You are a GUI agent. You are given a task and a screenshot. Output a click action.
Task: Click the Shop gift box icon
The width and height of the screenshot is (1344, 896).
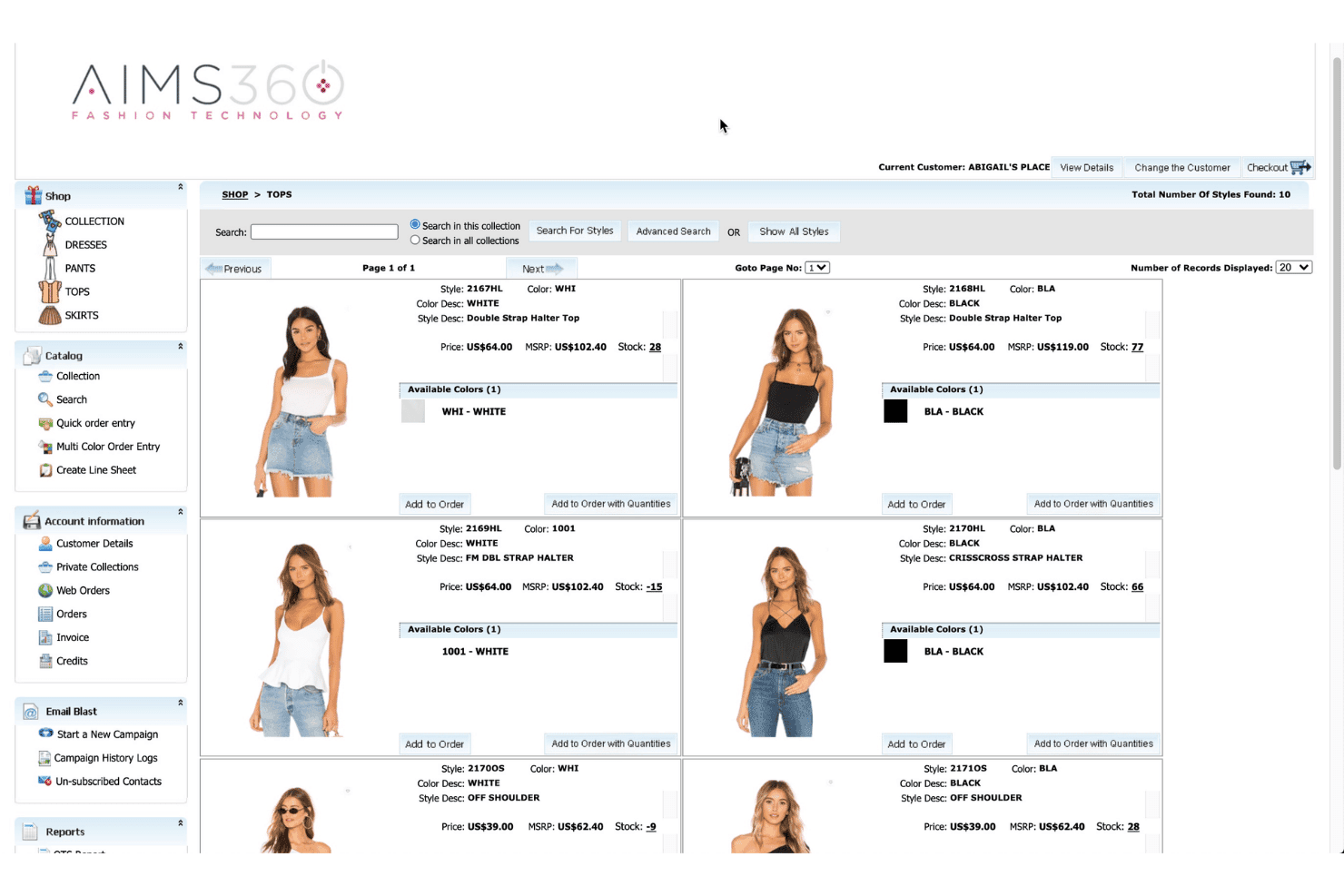coord(34,195)
